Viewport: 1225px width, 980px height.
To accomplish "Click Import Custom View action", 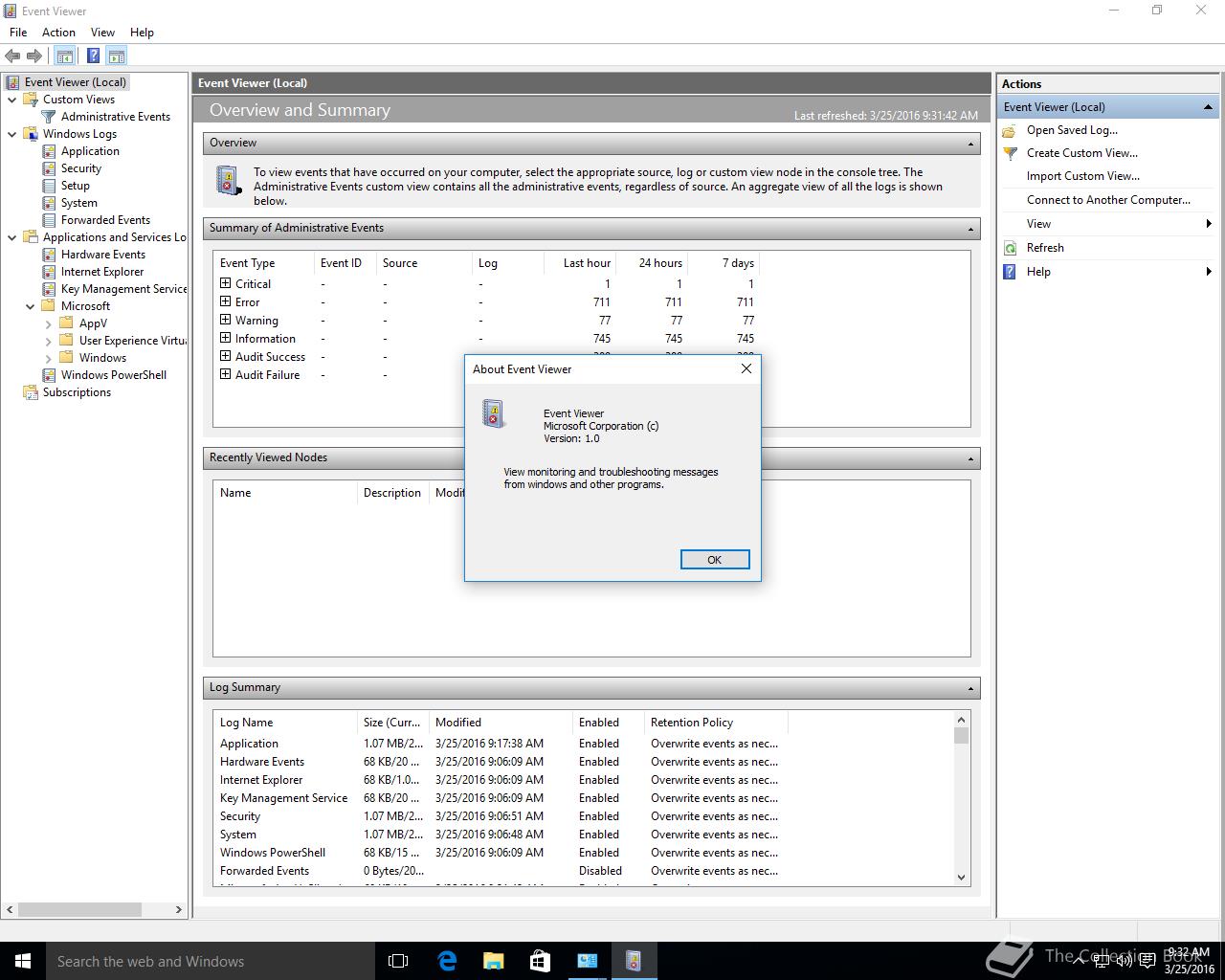I will (x=1083, y=176).
